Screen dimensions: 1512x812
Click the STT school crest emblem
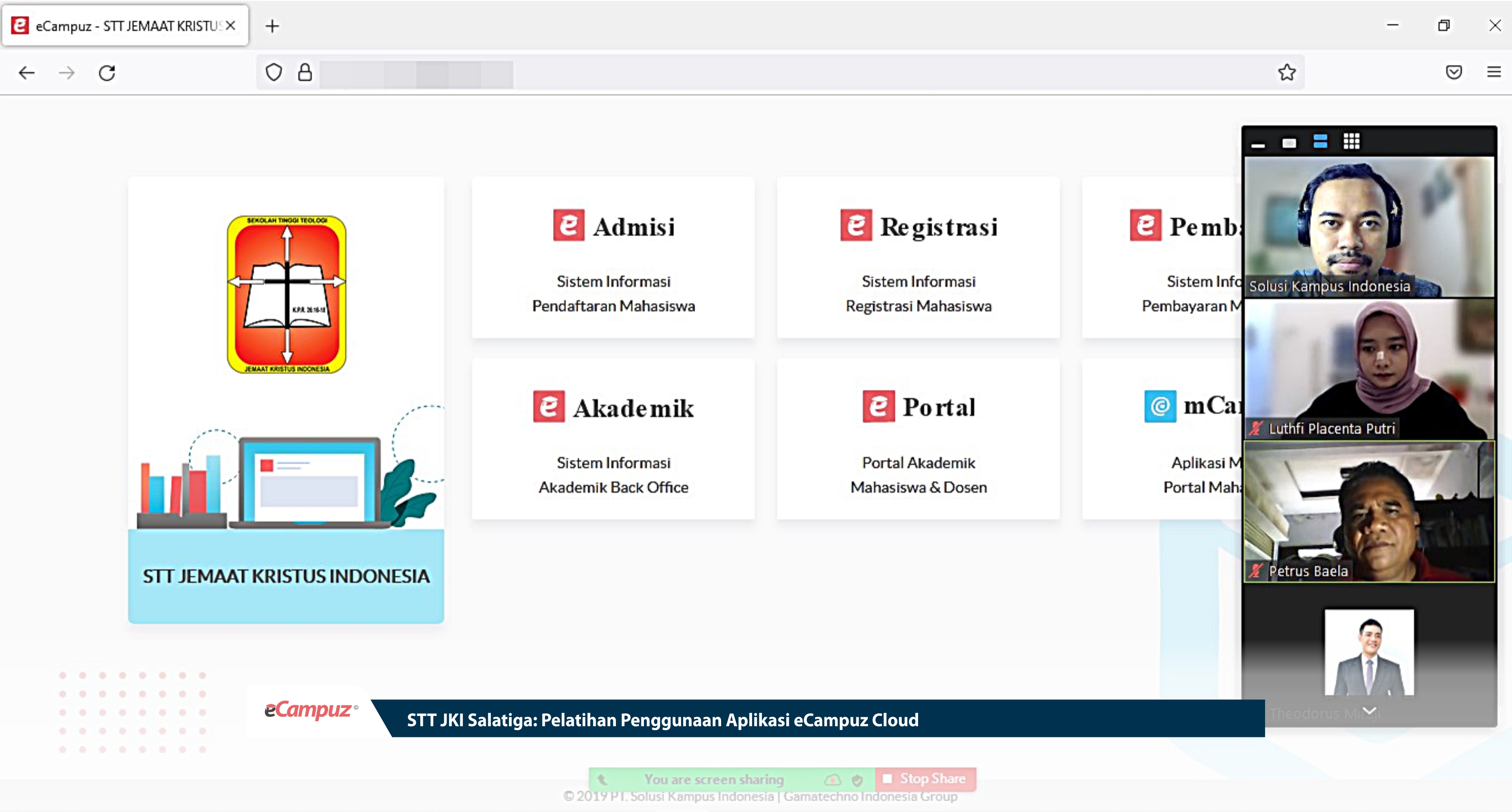(x=287, y=295)
